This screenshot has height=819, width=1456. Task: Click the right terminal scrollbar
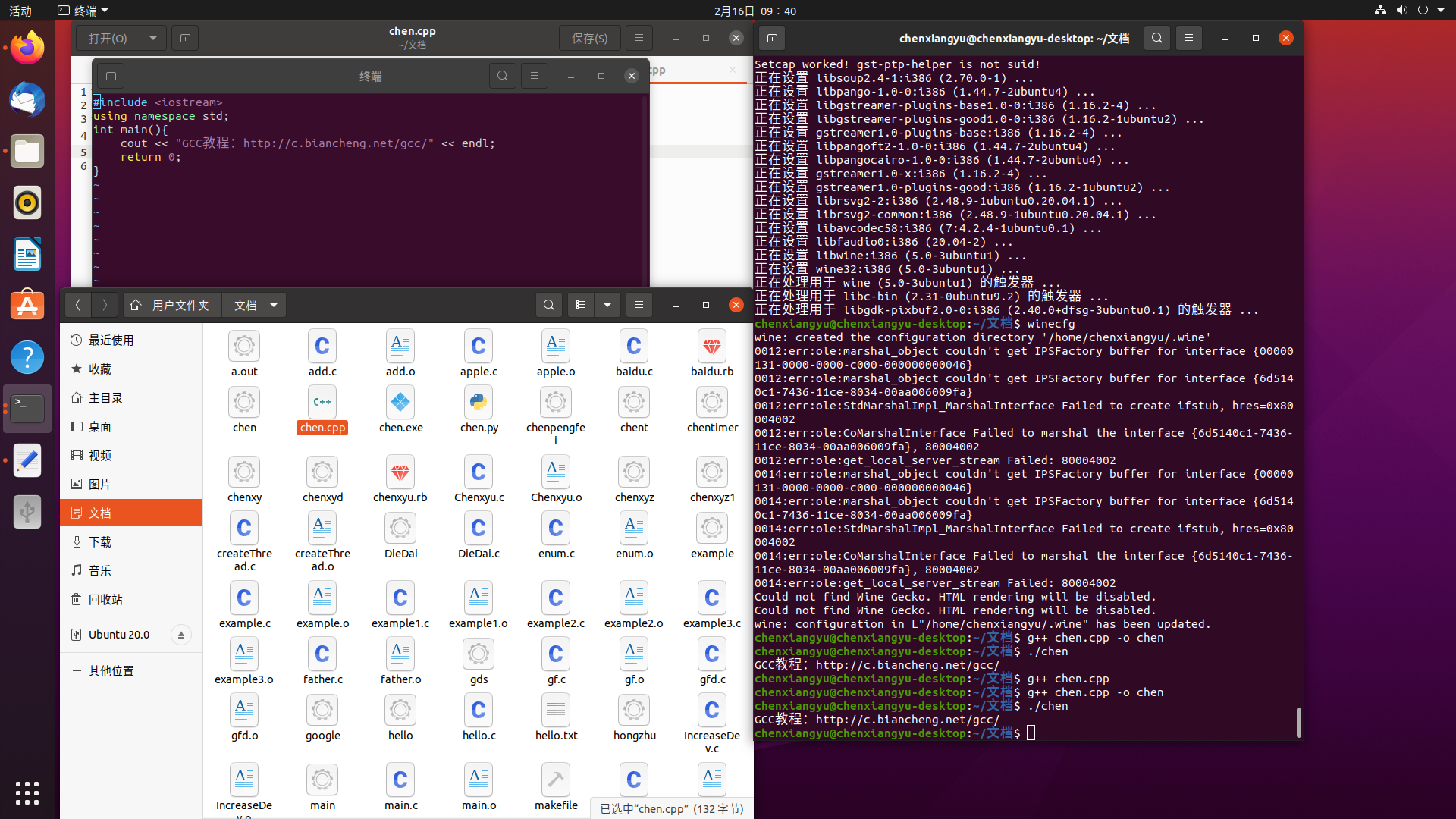[x=1298, y=722]
